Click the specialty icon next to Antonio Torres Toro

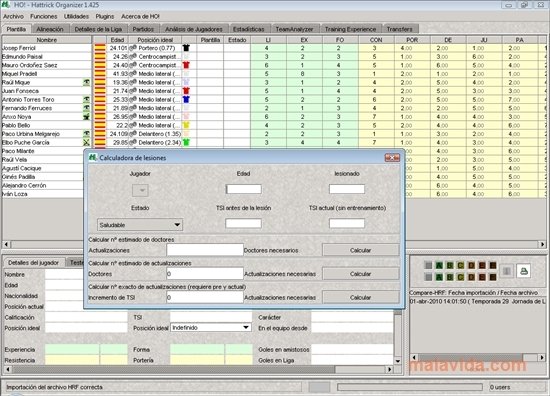[x=86, y=100]
